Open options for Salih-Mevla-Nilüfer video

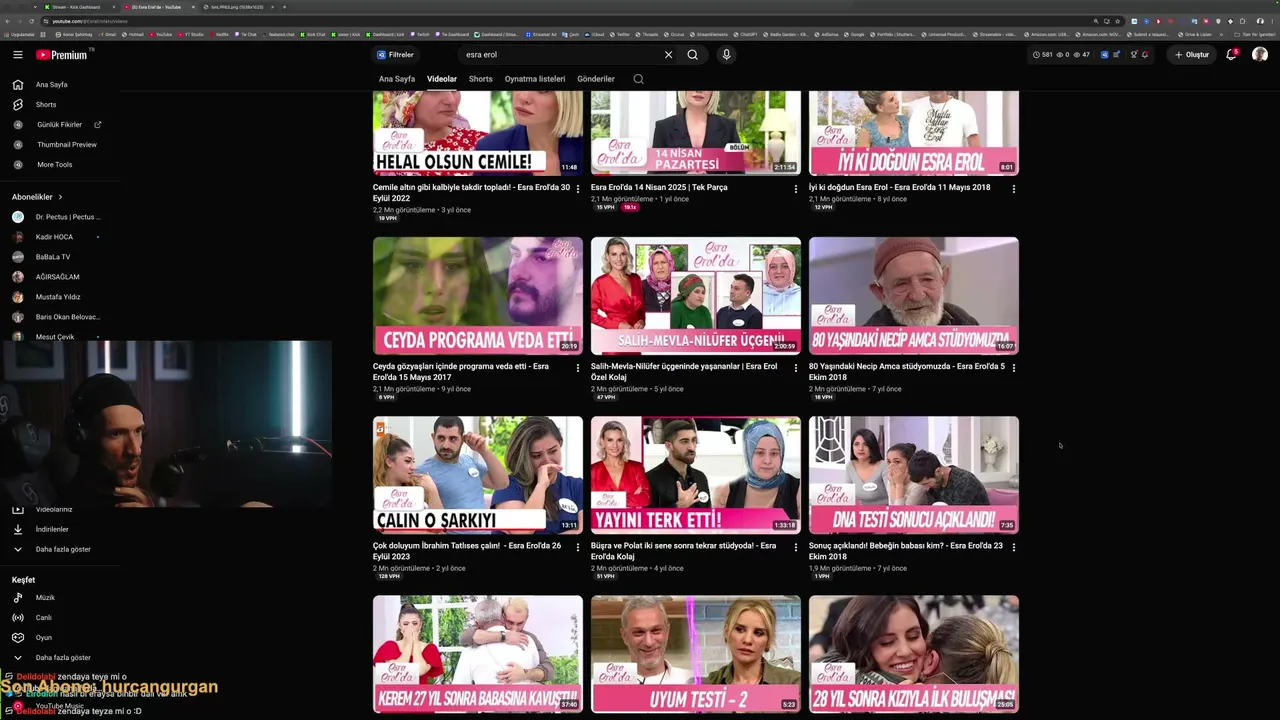796,368
